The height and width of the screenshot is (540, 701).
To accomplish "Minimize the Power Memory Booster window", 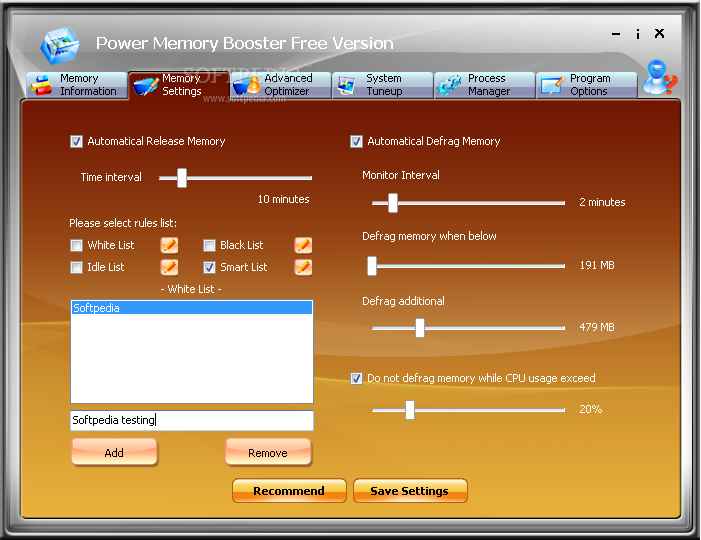I will pyautogui.click(x=616, y=34).
